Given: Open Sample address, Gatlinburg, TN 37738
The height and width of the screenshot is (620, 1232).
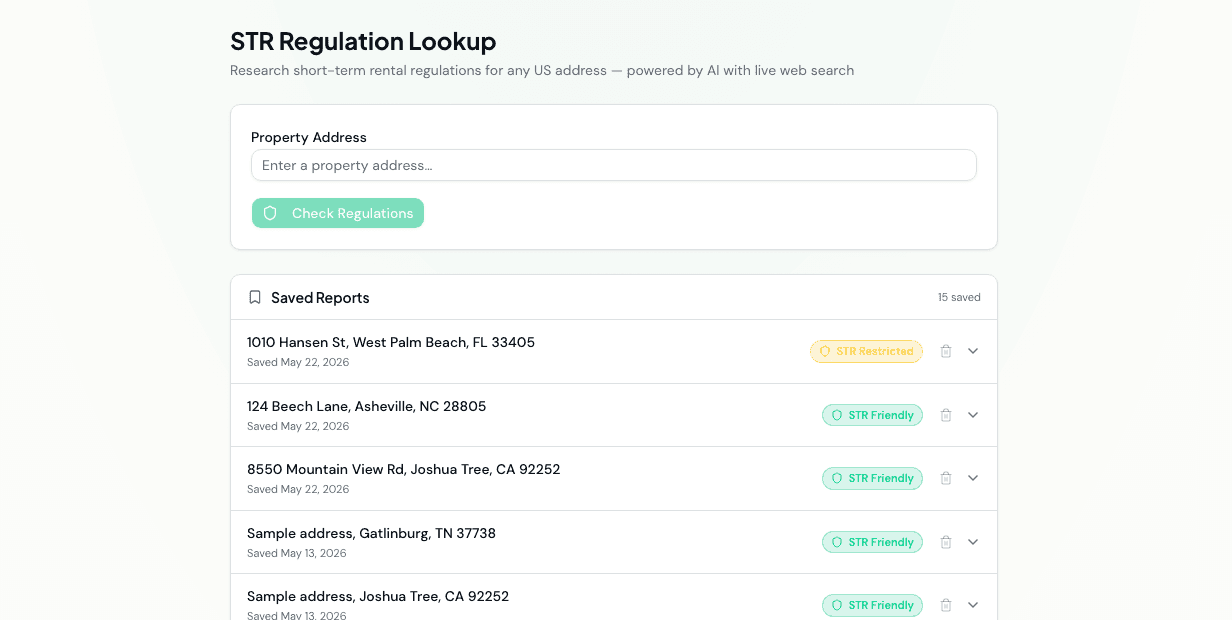Looking at the screenshot, I should (x=371, y=533).
